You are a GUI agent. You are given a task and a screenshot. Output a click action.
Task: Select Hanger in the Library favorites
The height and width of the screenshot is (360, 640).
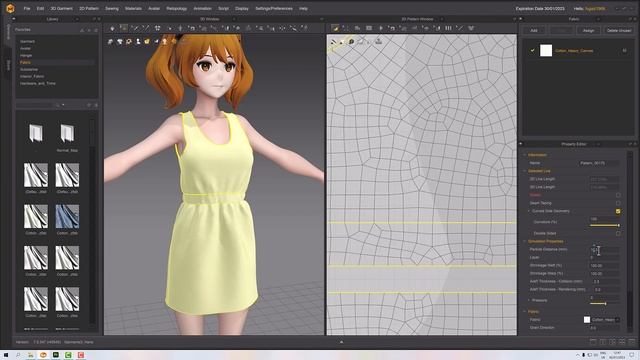[26, 56]
